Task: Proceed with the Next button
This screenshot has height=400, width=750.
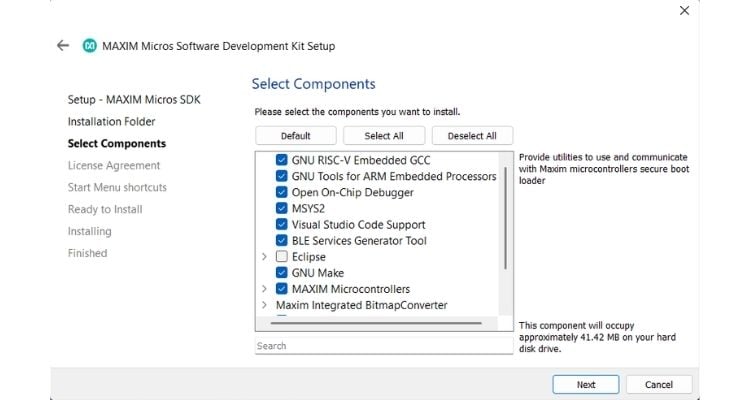Action: click(x=585, y=385)
